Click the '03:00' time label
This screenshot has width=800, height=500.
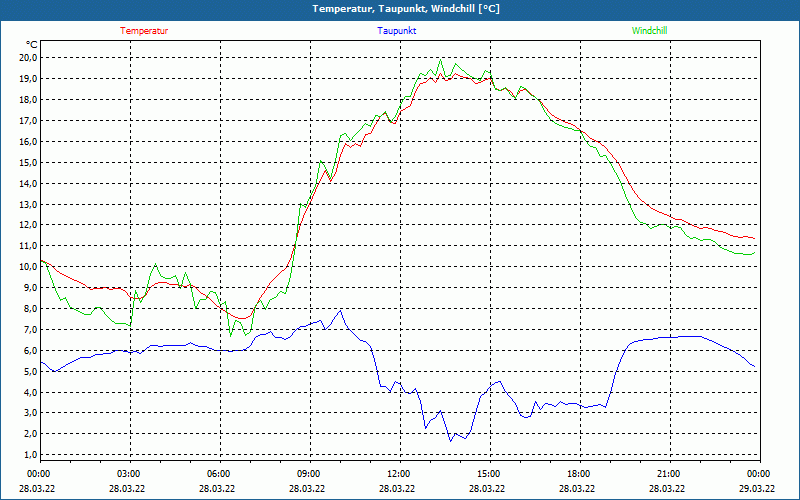pos(129,474)
